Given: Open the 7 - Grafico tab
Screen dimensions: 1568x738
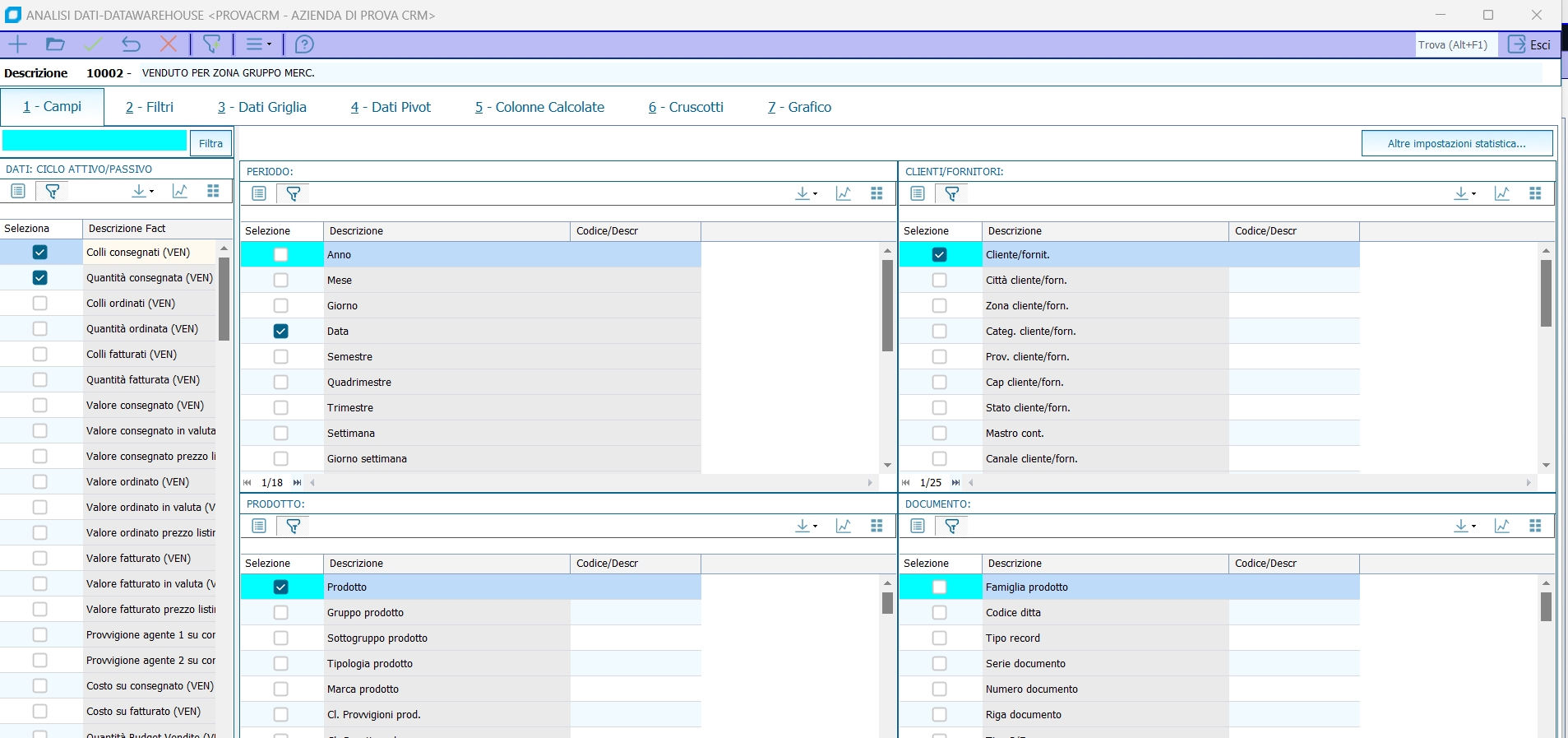Looking at the screenshot, I should pyautogui.click(x=799, y=107).
